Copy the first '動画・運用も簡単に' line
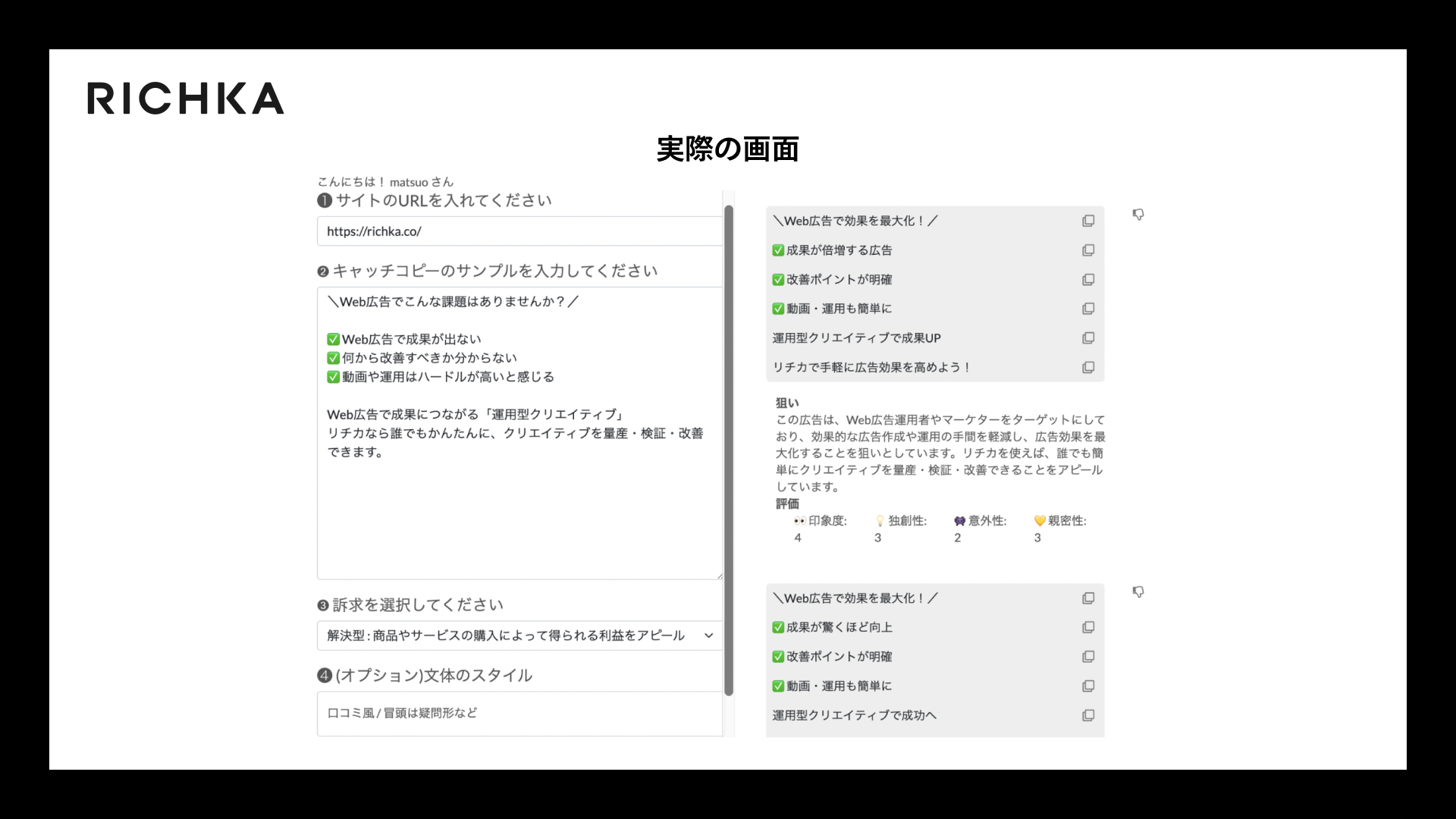The width and height of the screenshot is (1456, 819). [x=1088, y=309]
